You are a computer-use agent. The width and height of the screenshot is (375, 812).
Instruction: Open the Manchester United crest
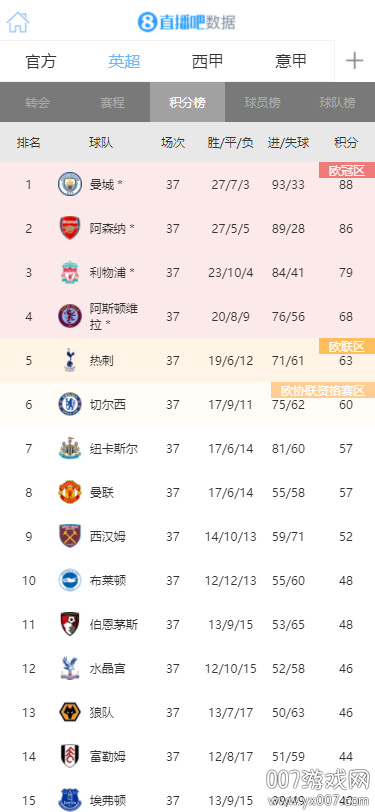pos(69,492)
